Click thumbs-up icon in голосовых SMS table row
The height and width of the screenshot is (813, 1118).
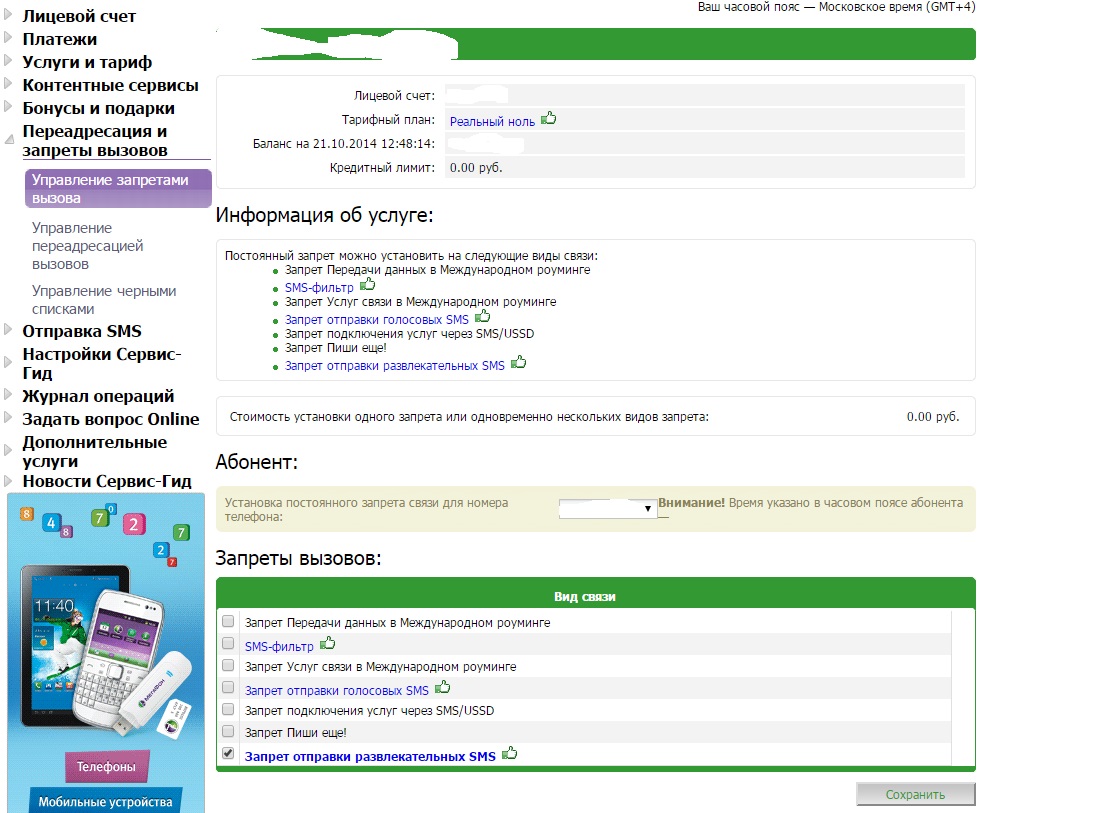tap(443, 688)
